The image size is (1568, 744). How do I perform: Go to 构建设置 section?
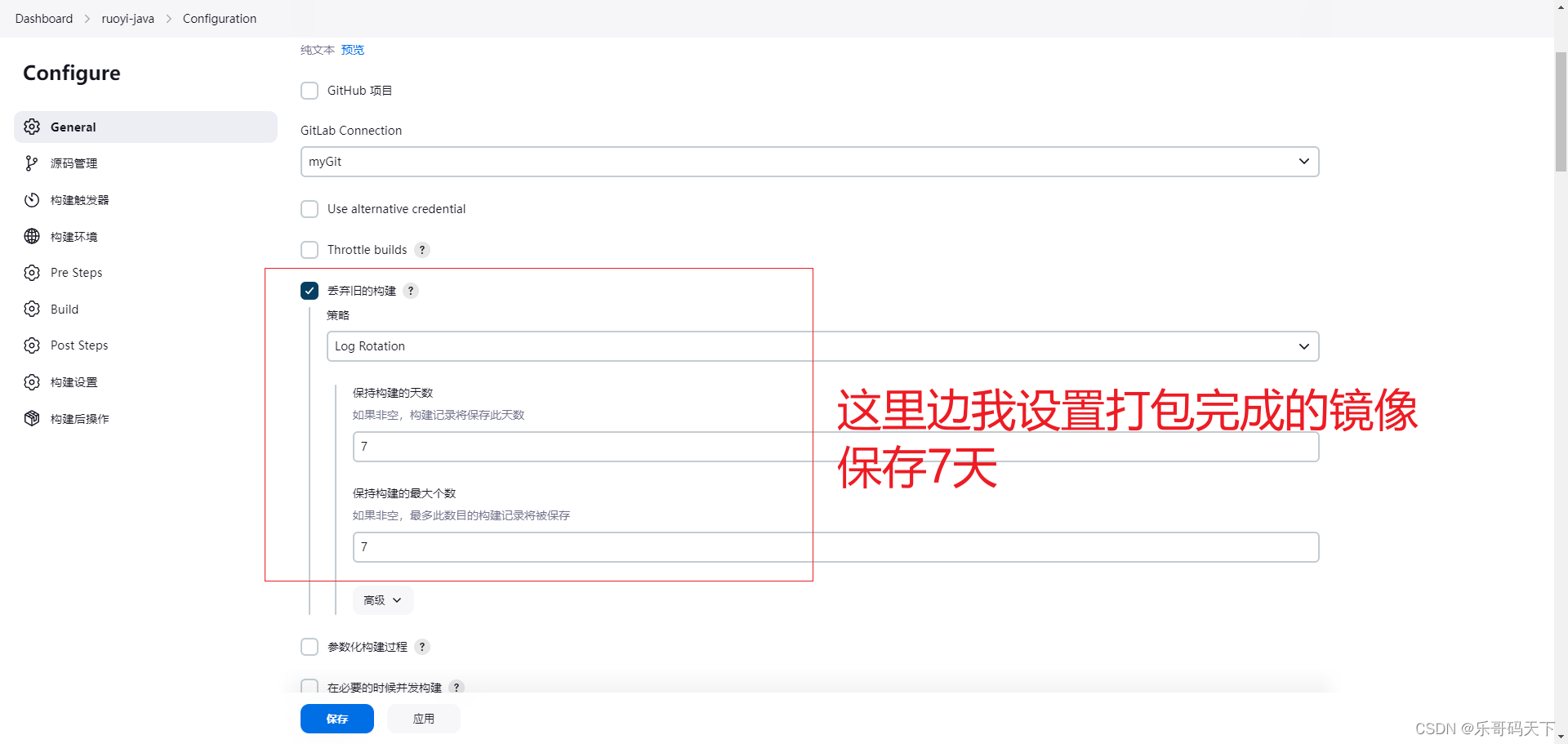tap(145, 382)
